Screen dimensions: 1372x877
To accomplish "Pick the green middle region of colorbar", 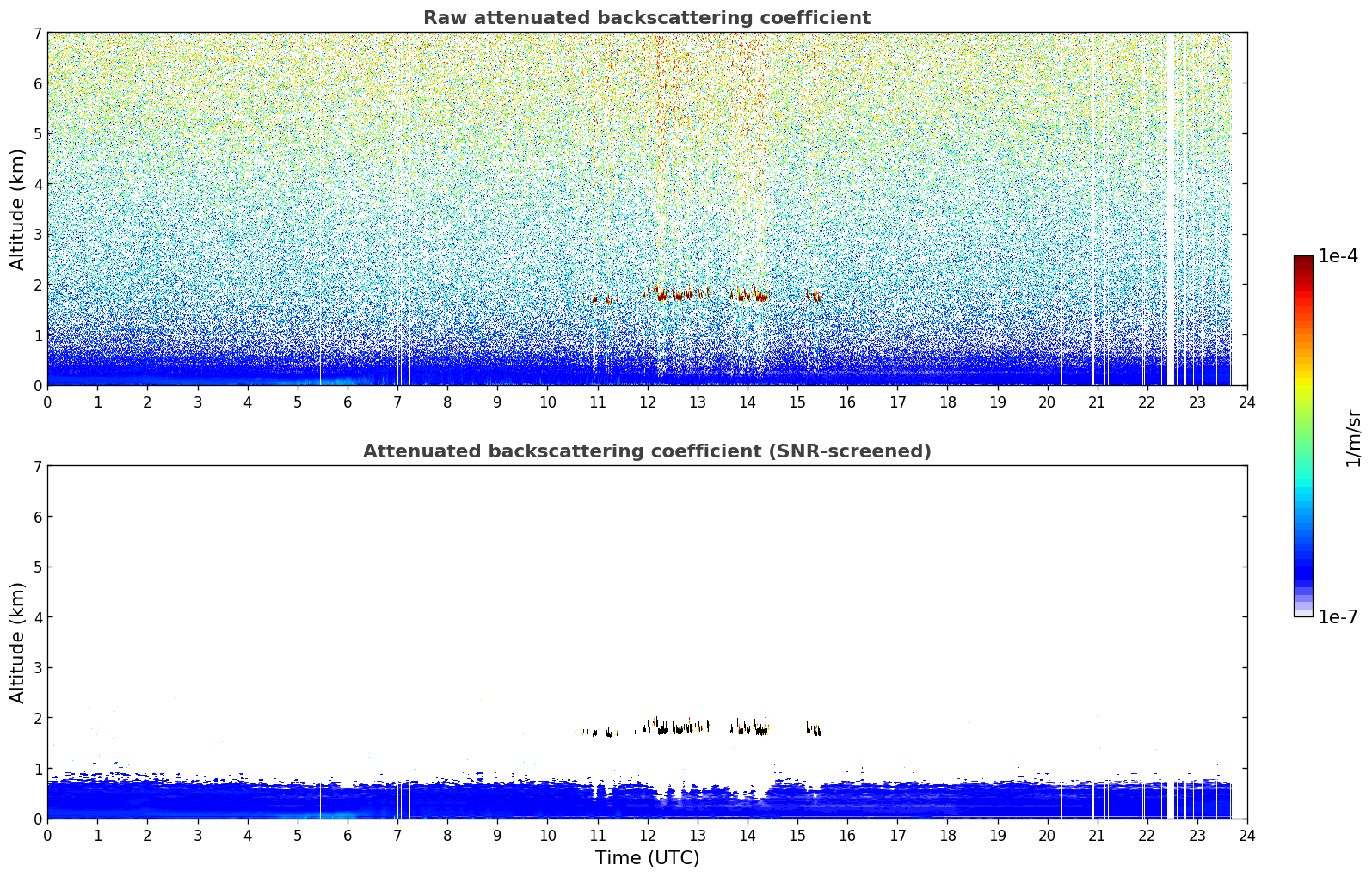I will pos(1302,430).
